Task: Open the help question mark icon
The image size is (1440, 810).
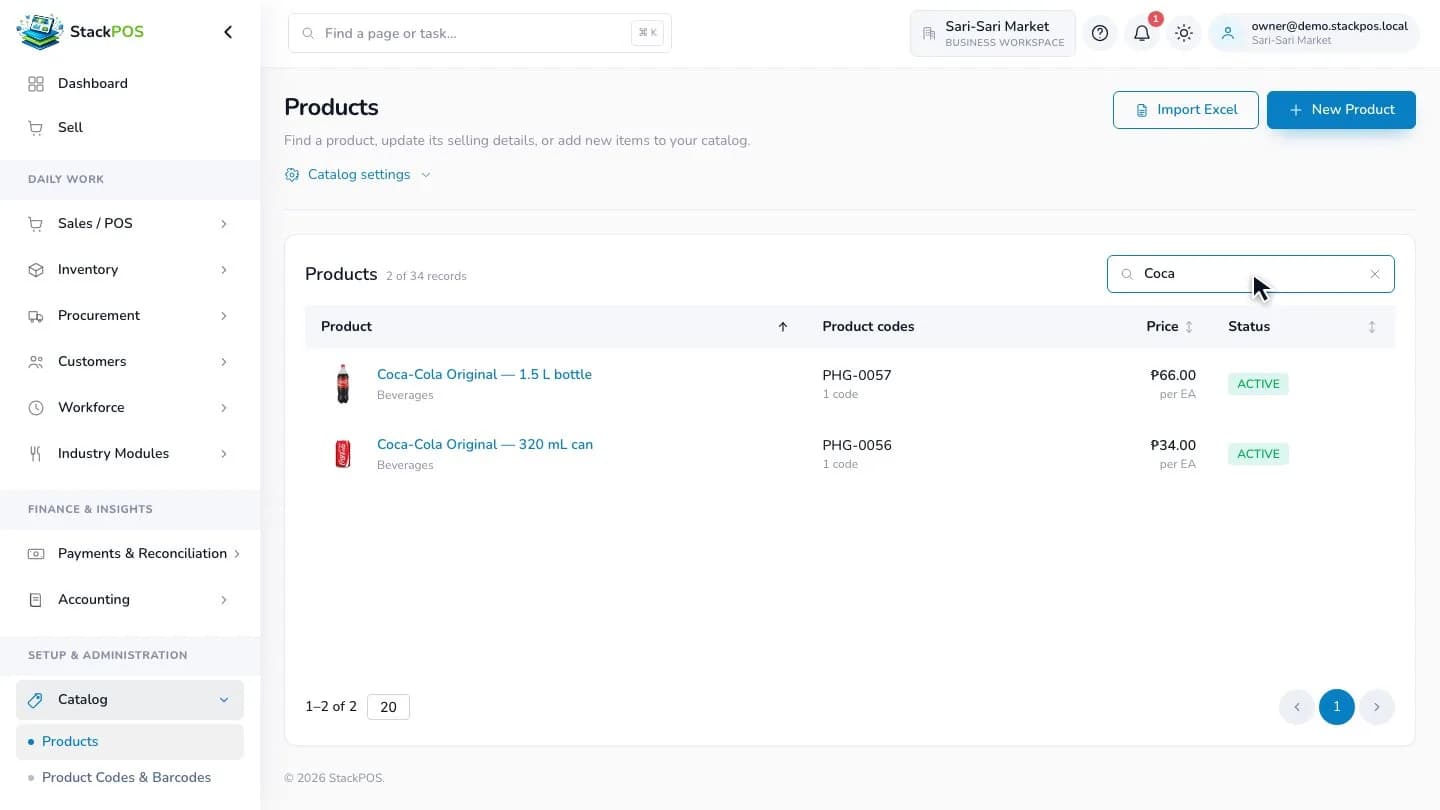Action: [x=1100, y=33]
